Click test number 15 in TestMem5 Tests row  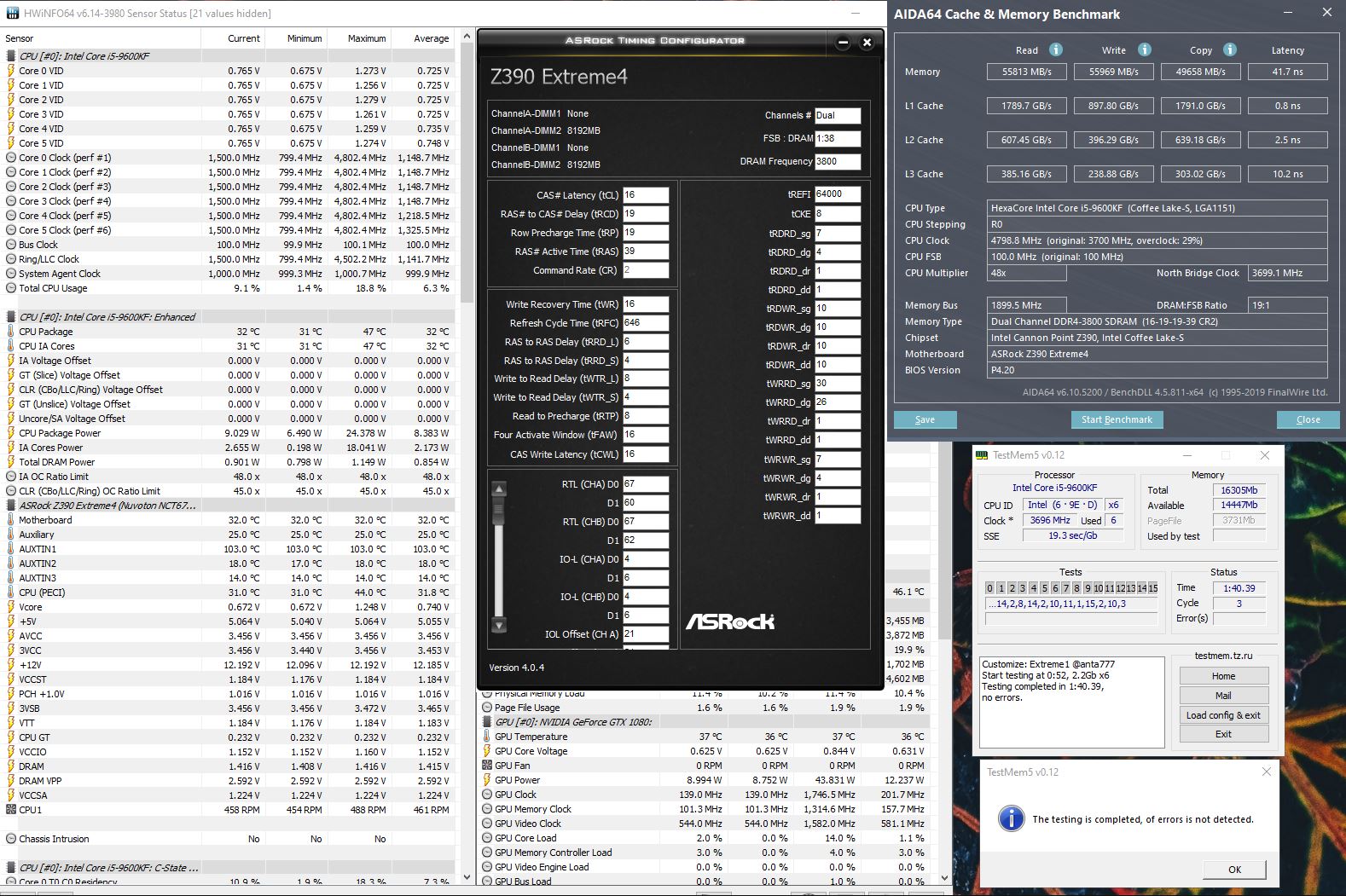(x=1153, y=588)
